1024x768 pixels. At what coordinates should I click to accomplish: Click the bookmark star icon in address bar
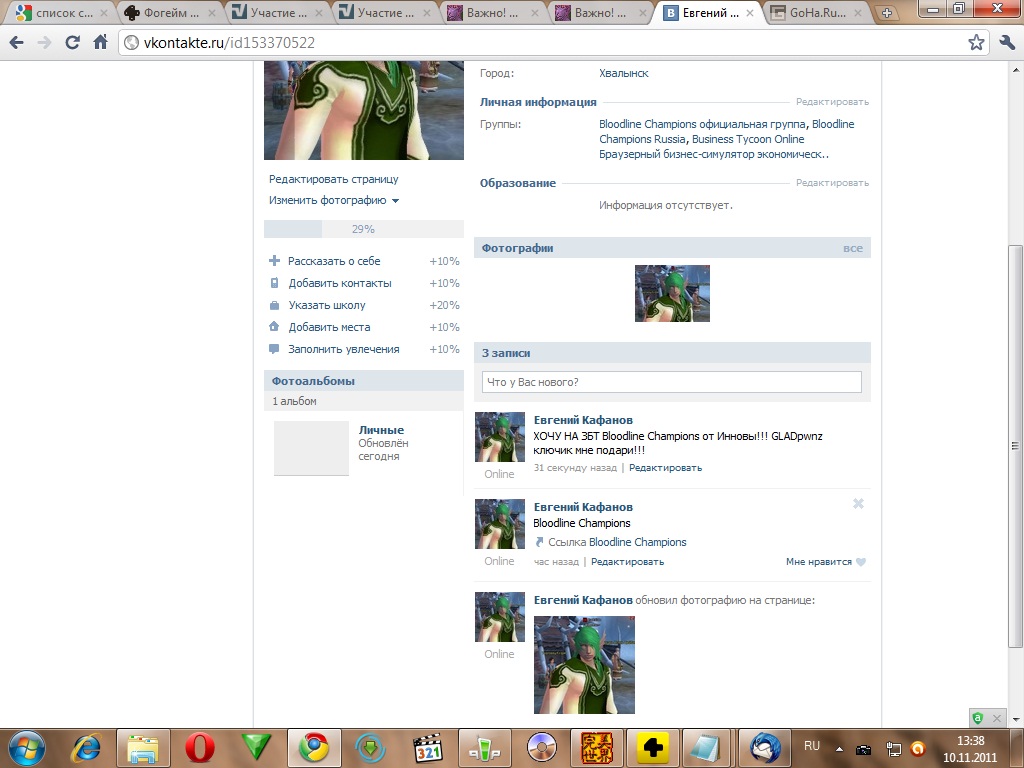pyautogui.click(x=976, y=43)
